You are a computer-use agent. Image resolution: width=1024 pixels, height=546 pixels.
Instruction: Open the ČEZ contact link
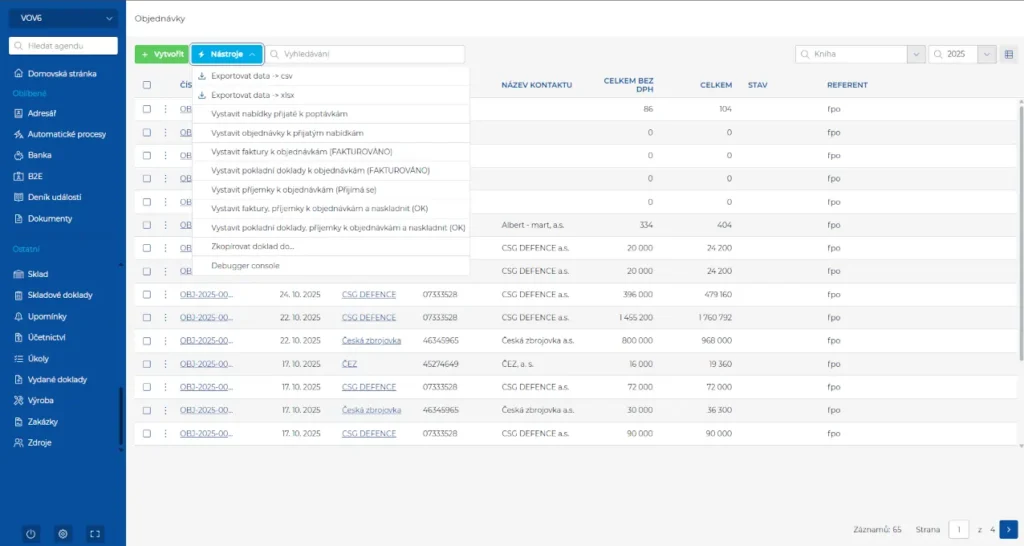tap(349, 364)
